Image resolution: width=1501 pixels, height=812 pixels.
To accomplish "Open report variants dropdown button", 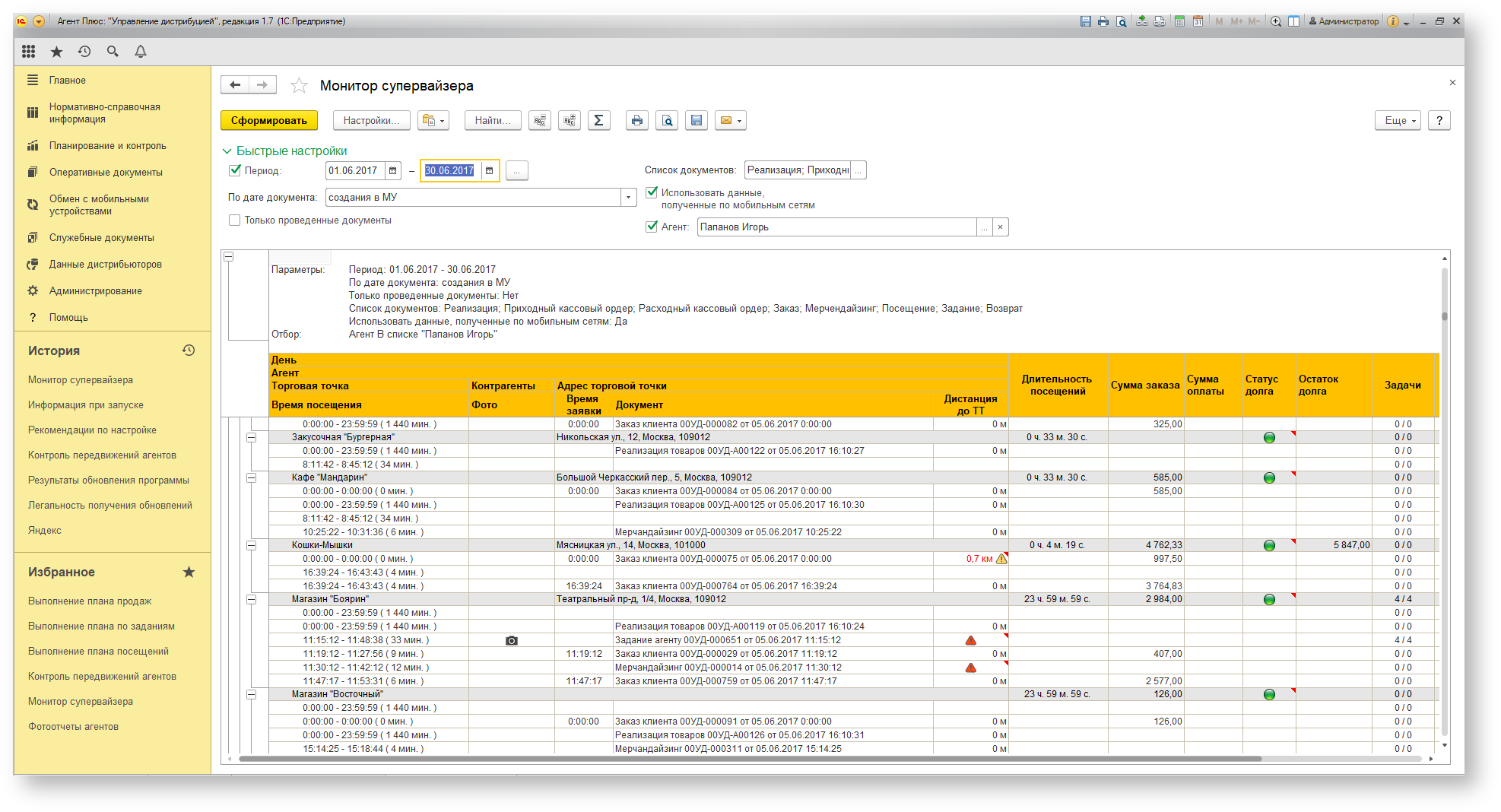I will (x=433, y=120).
